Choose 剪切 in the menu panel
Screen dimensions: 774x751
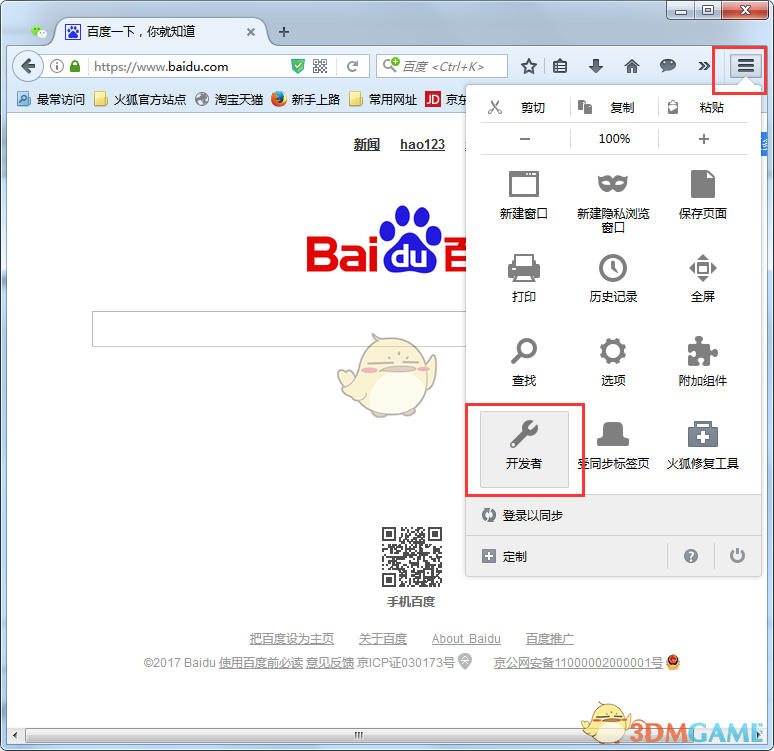524,107
